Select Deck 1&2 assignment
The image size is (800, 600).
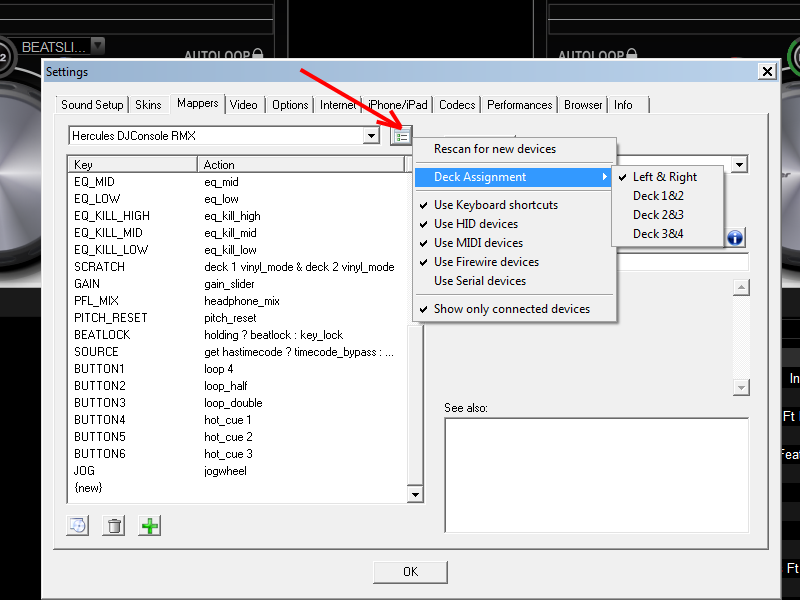[x=668, y=196]
